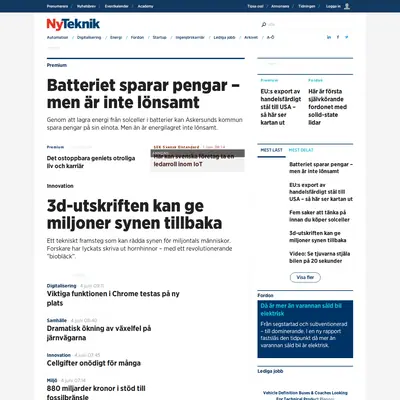This screenshot has width=400, height=400.
Task: Click the Innovation label above the 3d-utskriften headline
Action: [60, 186]
